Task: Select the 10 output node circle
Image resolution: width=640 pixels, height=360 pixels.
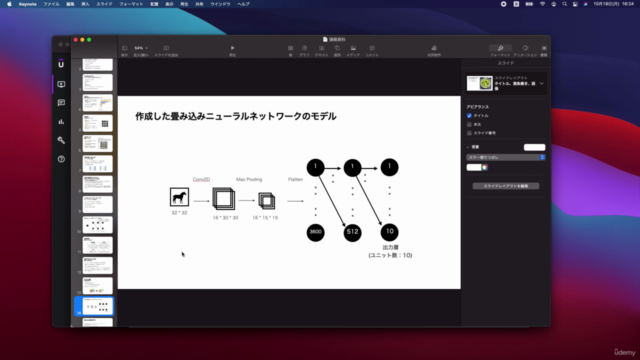Action: [389, 232]
